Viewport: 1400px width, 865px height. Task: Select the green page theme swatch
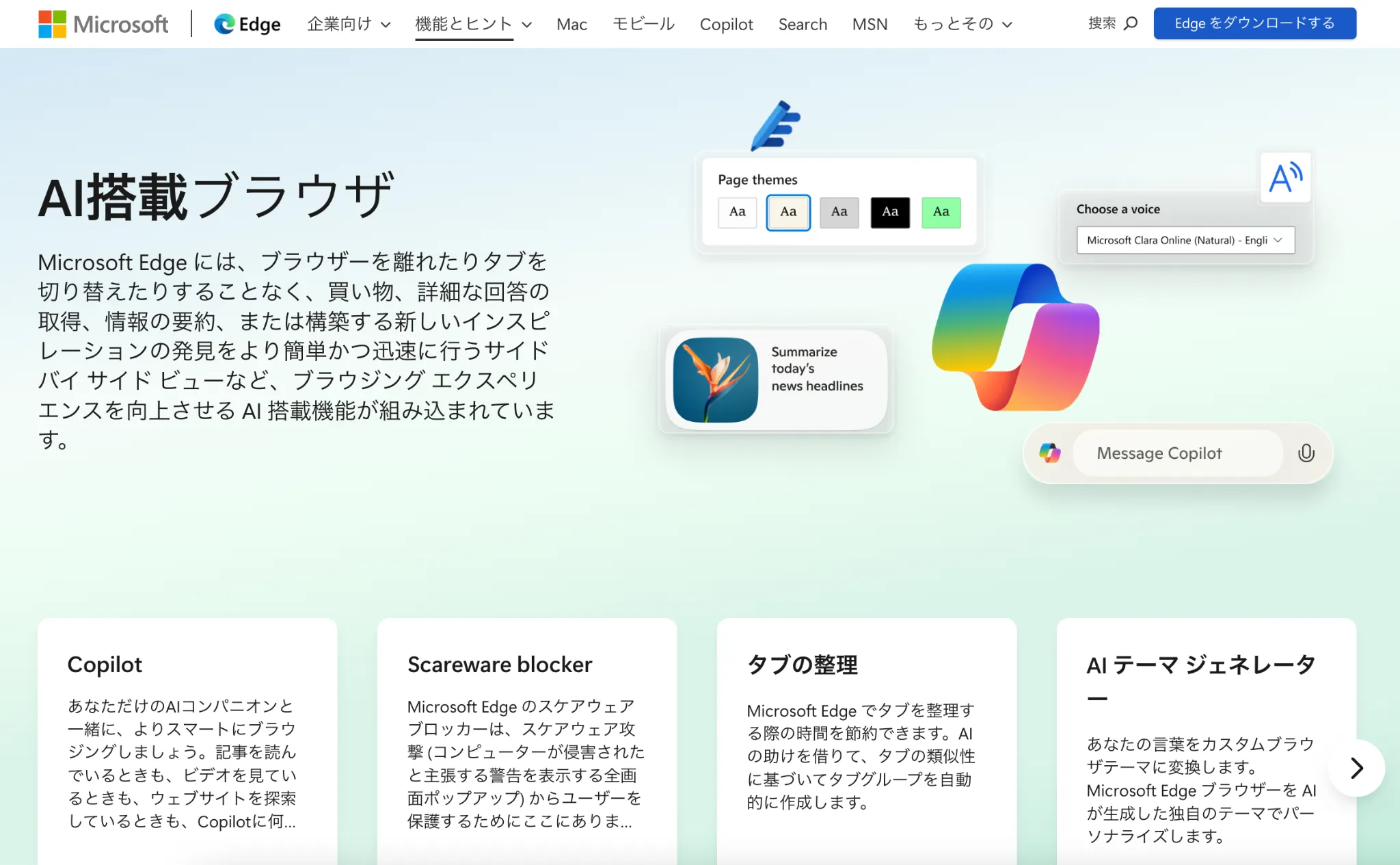941,212
